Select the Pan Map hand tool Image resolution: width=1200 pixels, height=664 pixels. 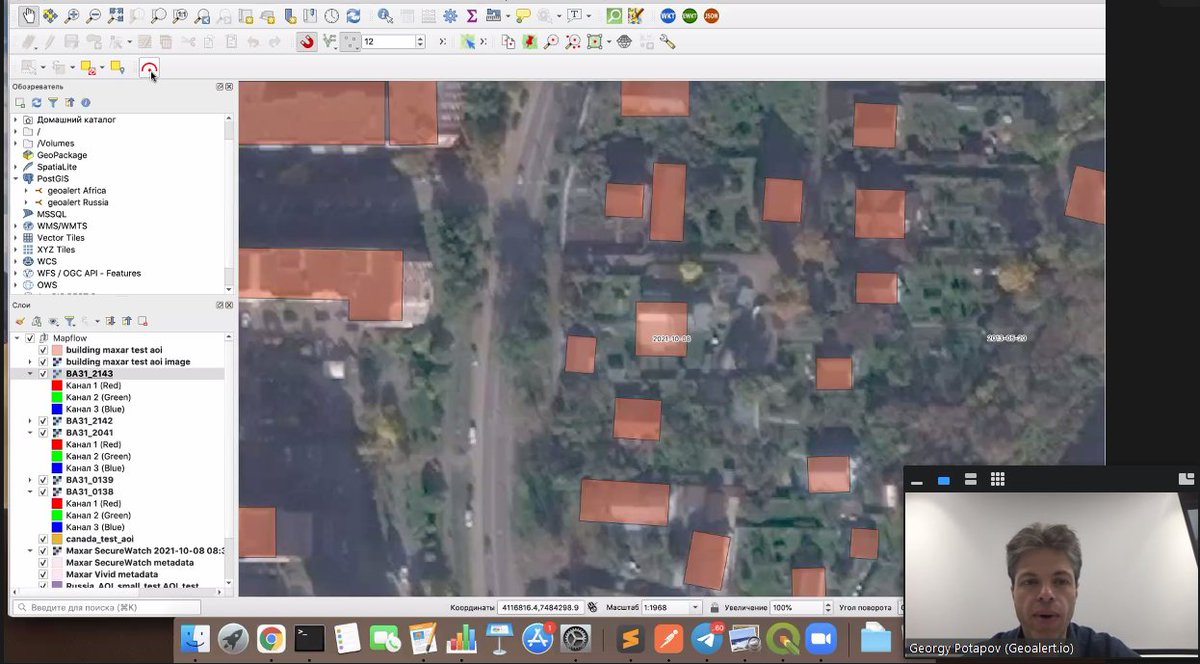(29, 16)
